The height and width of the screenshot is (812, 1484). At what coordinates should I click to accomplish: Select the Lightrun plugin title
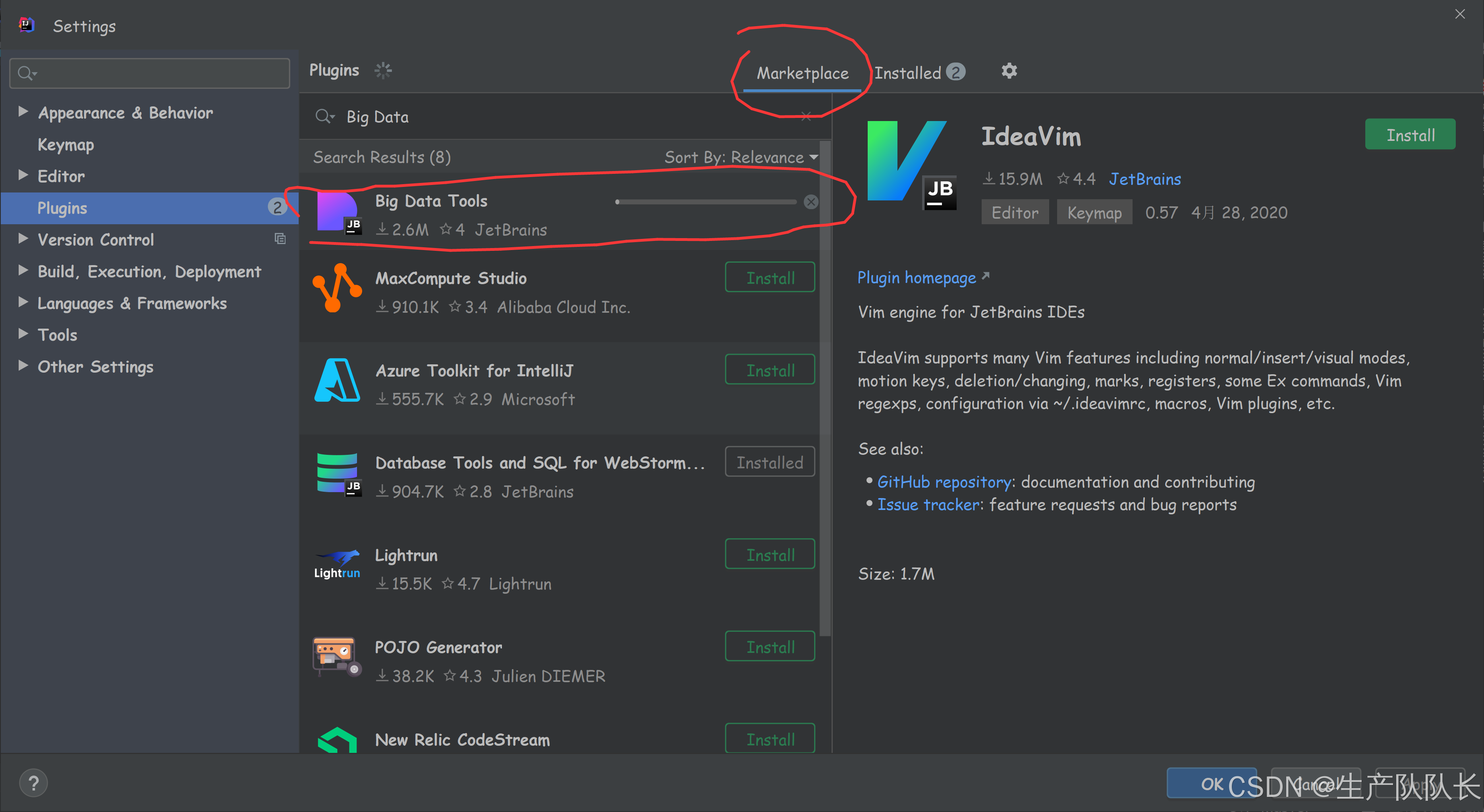pos(406,555)
